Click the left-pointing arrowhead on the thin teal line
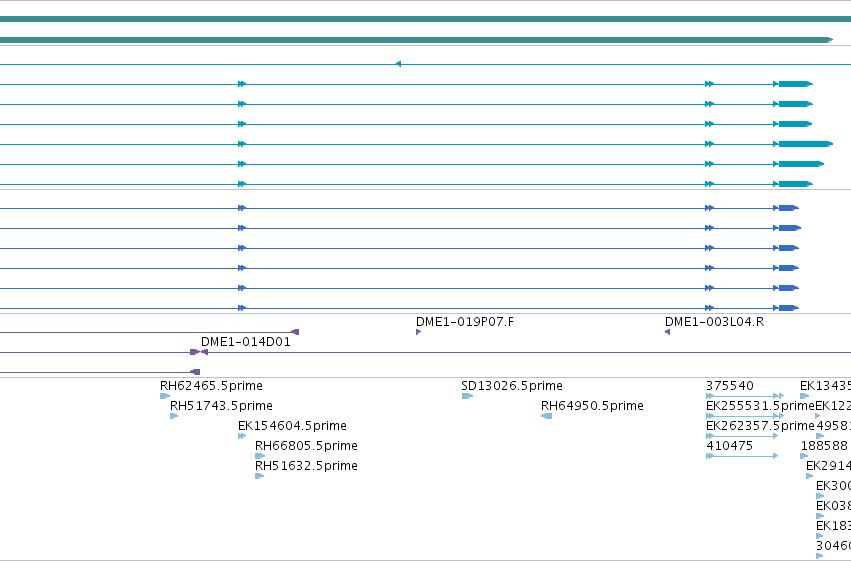 [x=398, y=64]
